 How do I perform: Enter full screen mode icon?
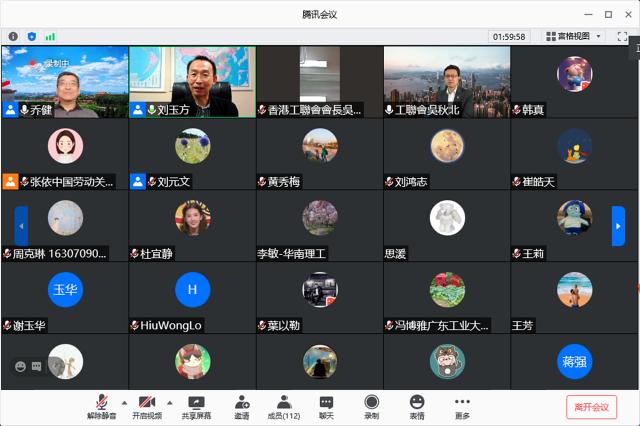[622, 36]
